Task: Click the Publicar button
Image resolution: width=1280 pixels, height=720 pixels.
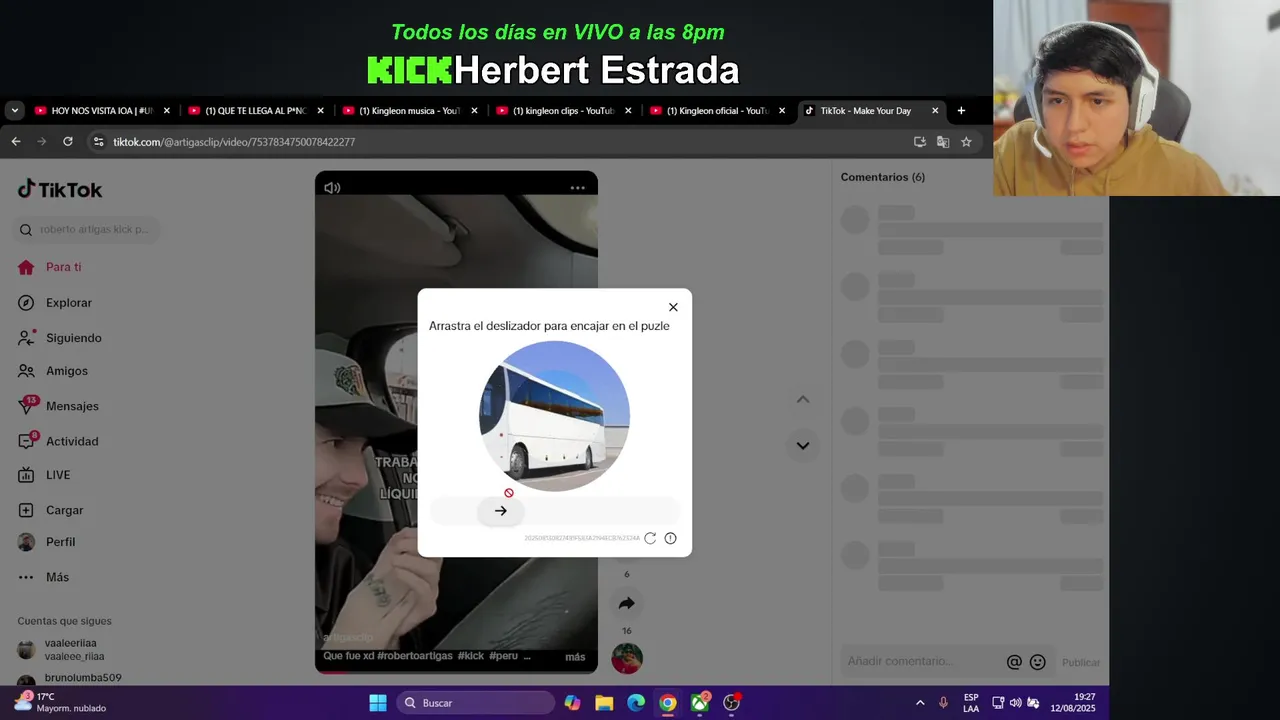Action: [1080, 663]
